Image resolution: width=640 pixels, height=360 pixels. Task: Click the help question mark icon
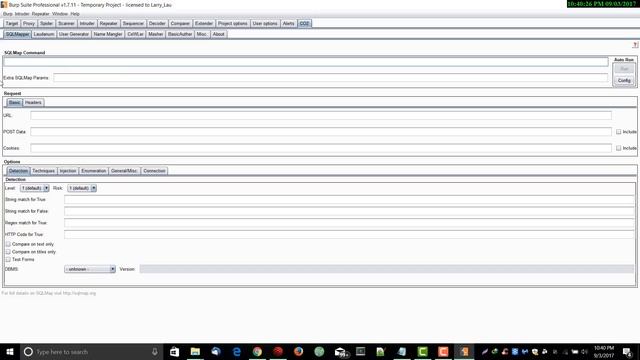point(635,45)
